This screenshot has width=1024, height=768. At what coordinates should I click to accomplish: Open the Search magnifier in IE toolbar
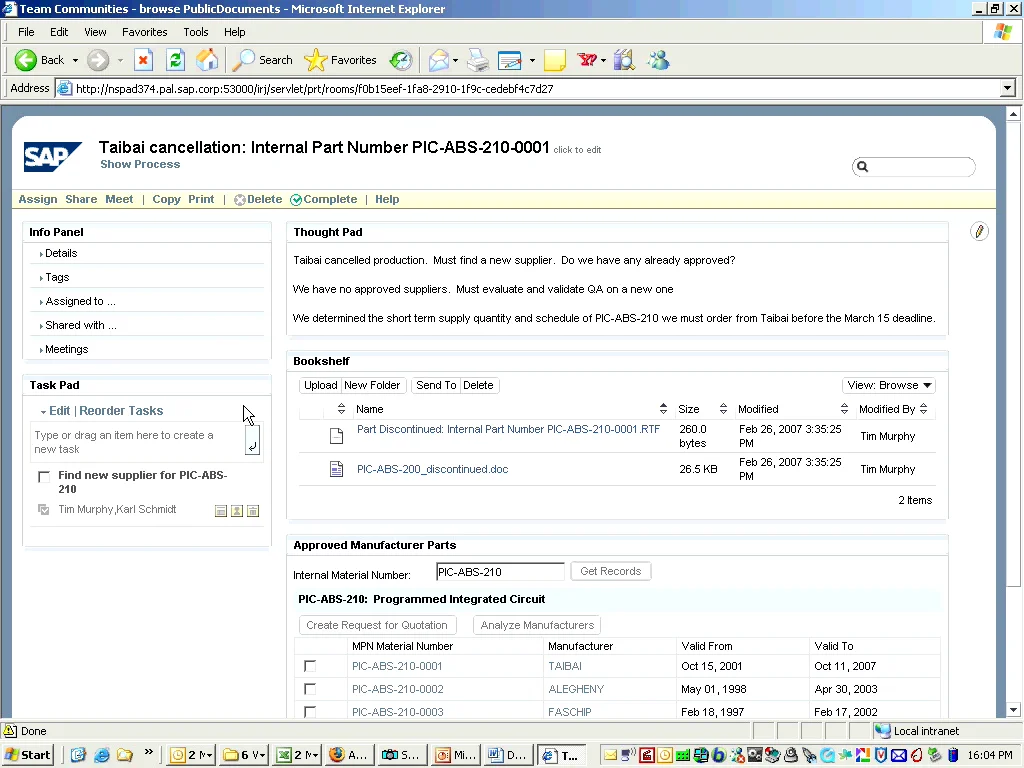(243, 60)
